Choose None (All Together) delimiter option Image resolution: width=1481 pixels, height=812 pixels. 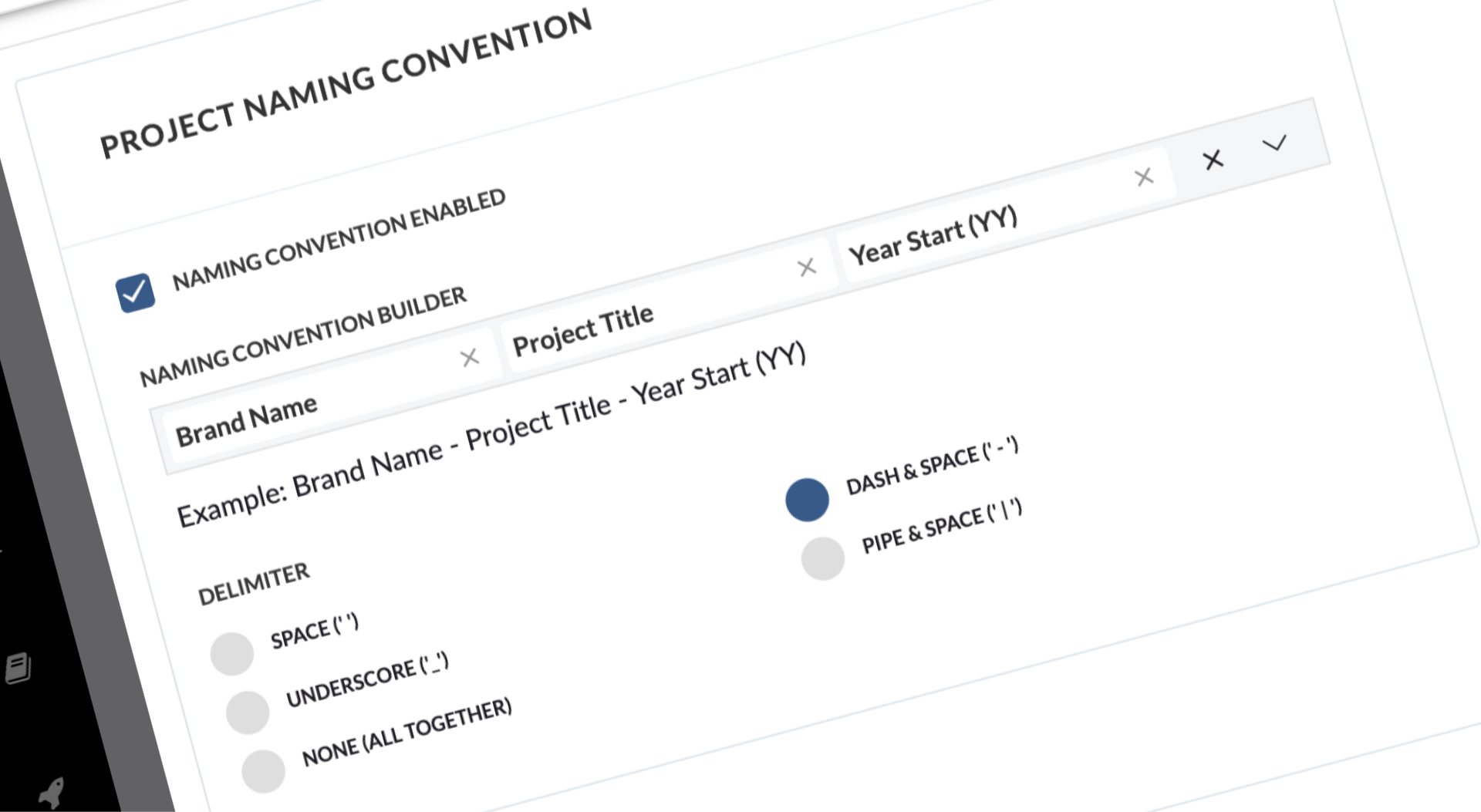[263, 770]
